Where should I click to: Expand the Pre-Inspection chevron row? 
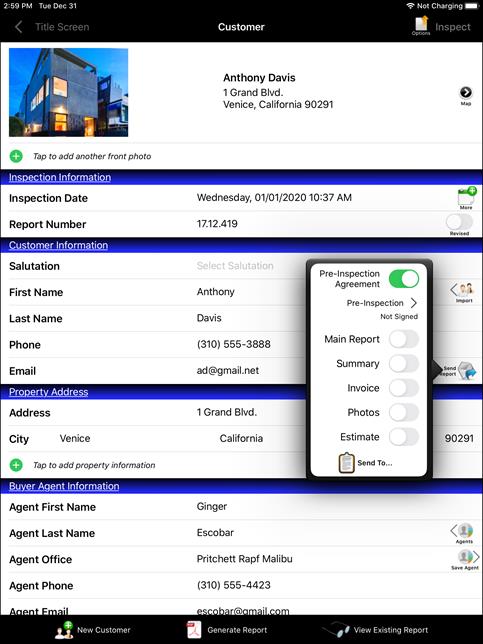[382, 303]
